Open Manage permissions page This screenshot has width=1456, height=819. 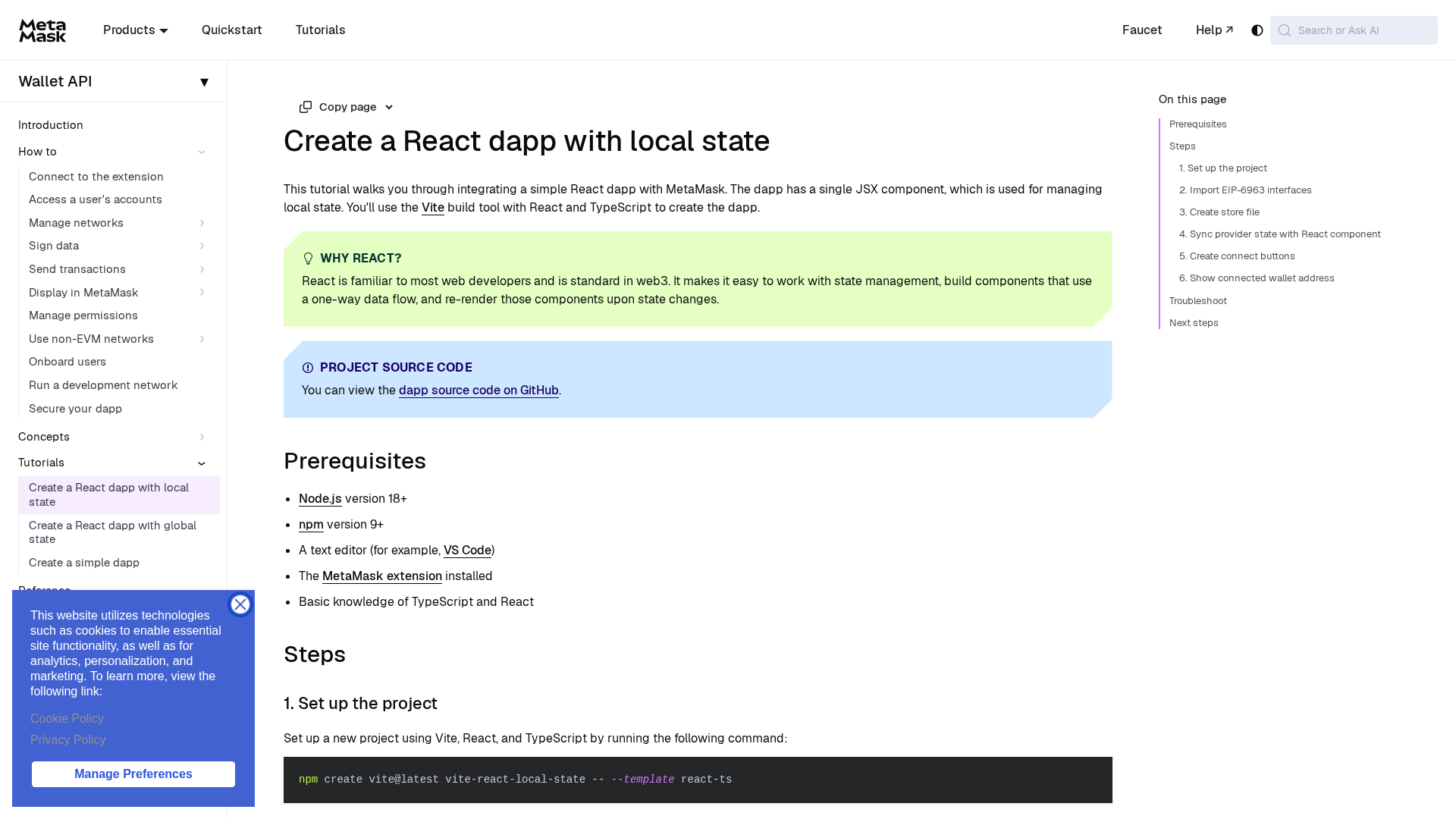[x=83, y=315]
